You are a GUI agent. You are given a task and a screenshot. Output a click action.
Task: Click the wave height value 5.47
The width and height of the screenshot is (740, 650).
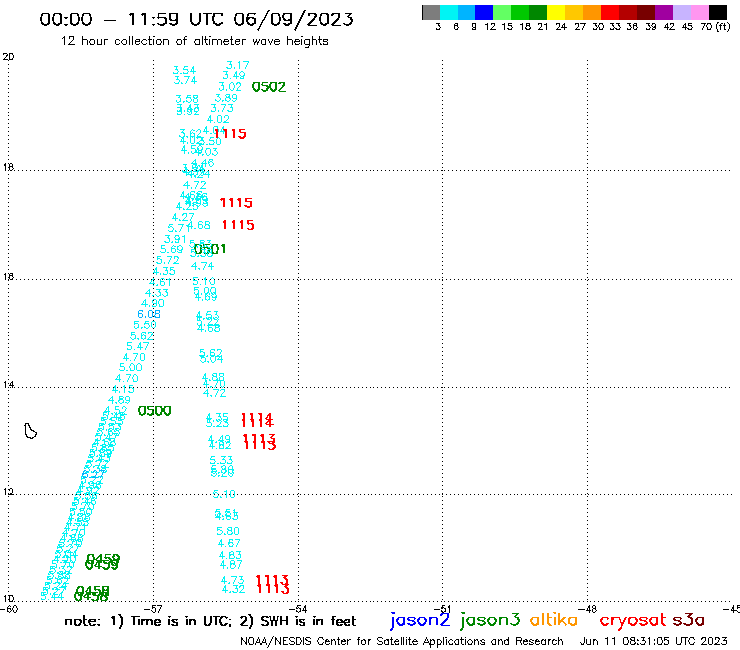138,346
